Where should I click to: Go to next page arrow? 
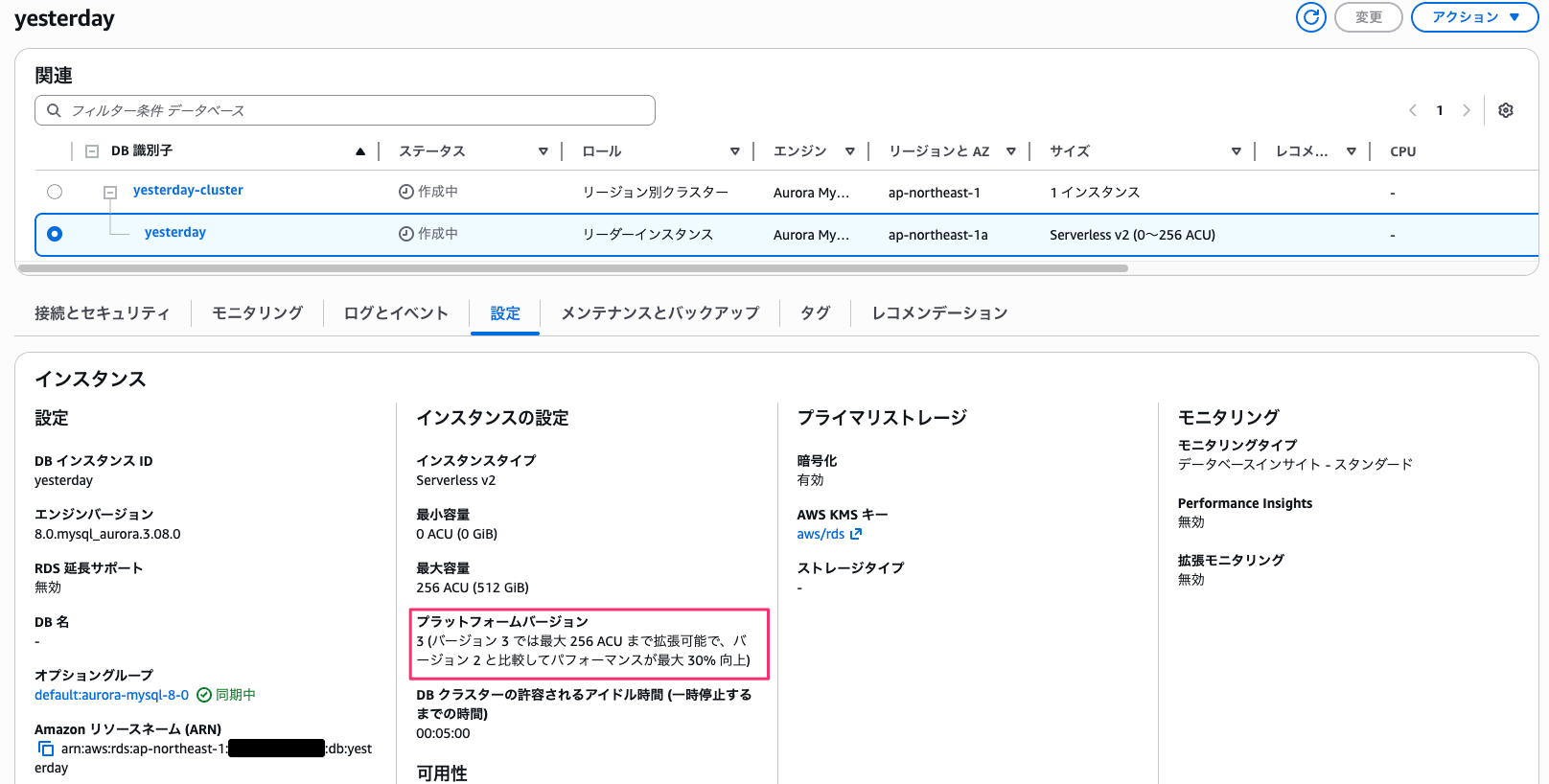tap(1466, 110)
